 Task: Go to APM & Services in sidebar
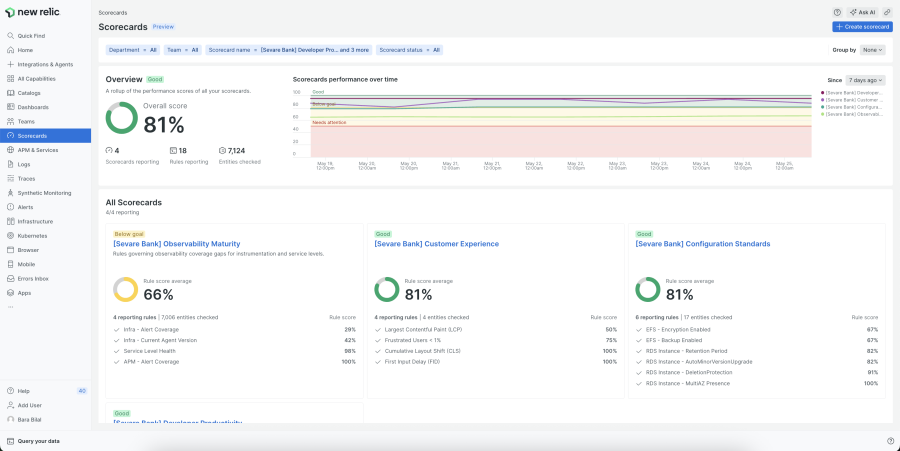(x=38, y=150)
